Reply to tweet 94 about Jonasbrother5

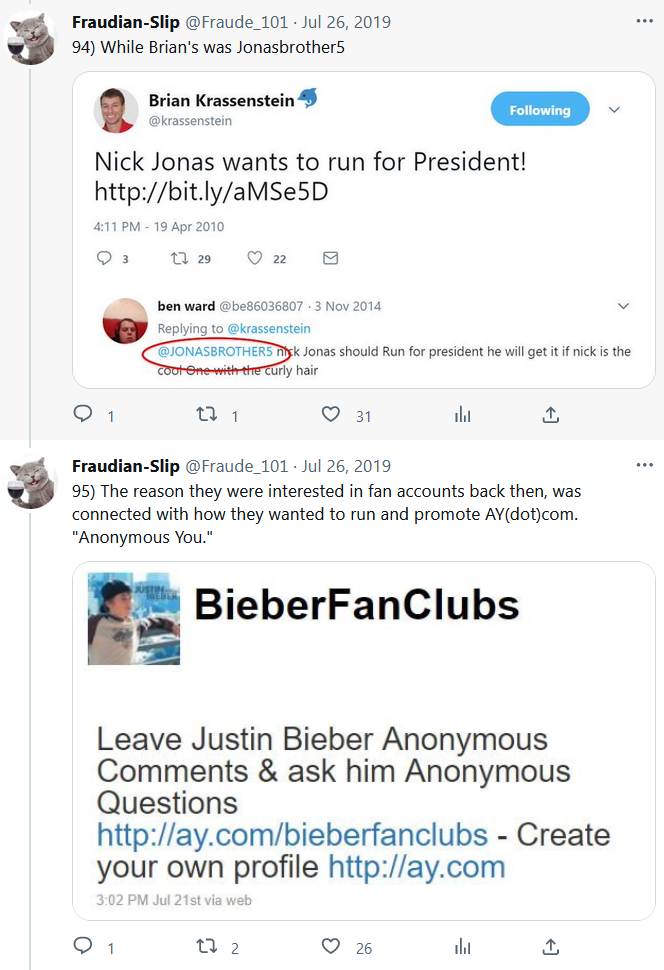pos(84,415)
